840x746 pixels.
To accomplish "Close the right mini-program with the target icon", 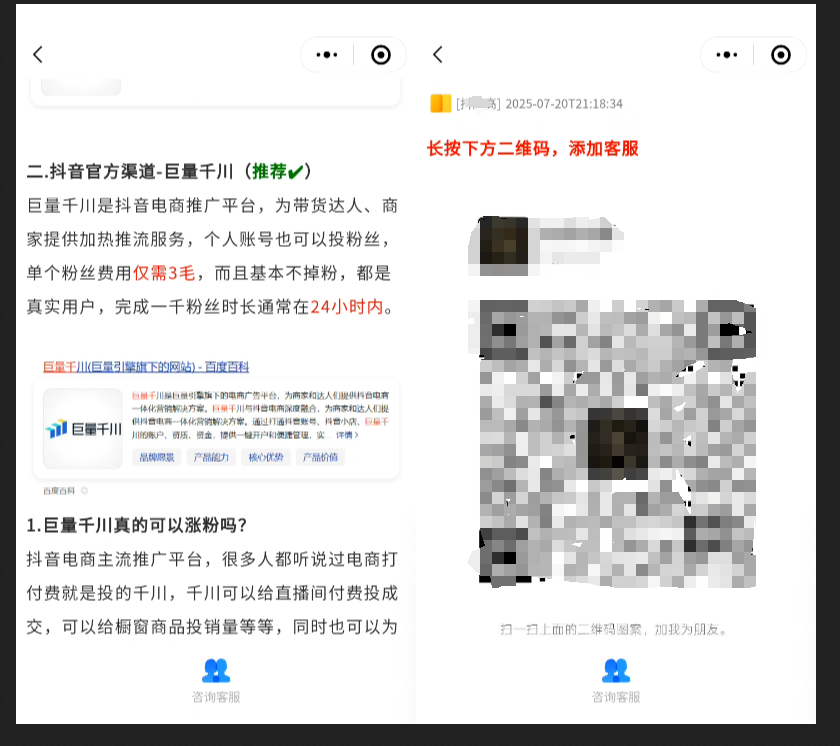I will [x=781, y=55].
